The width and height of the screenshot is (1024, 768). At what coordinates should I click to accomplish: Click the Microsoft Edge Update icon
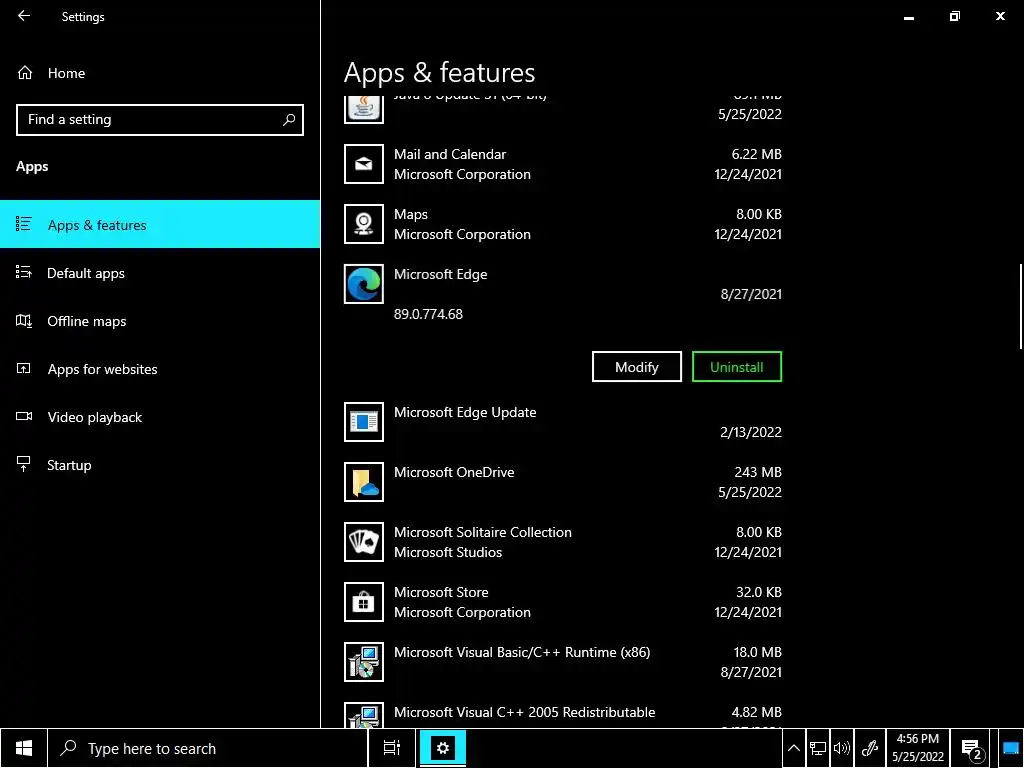coord(364,422)
